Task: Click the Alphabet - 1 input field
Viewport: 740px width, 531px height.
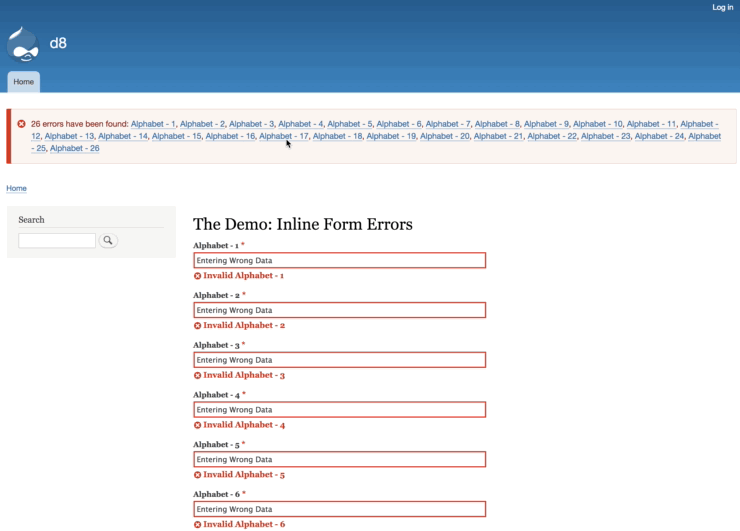Action: click(x=339, y=260)
